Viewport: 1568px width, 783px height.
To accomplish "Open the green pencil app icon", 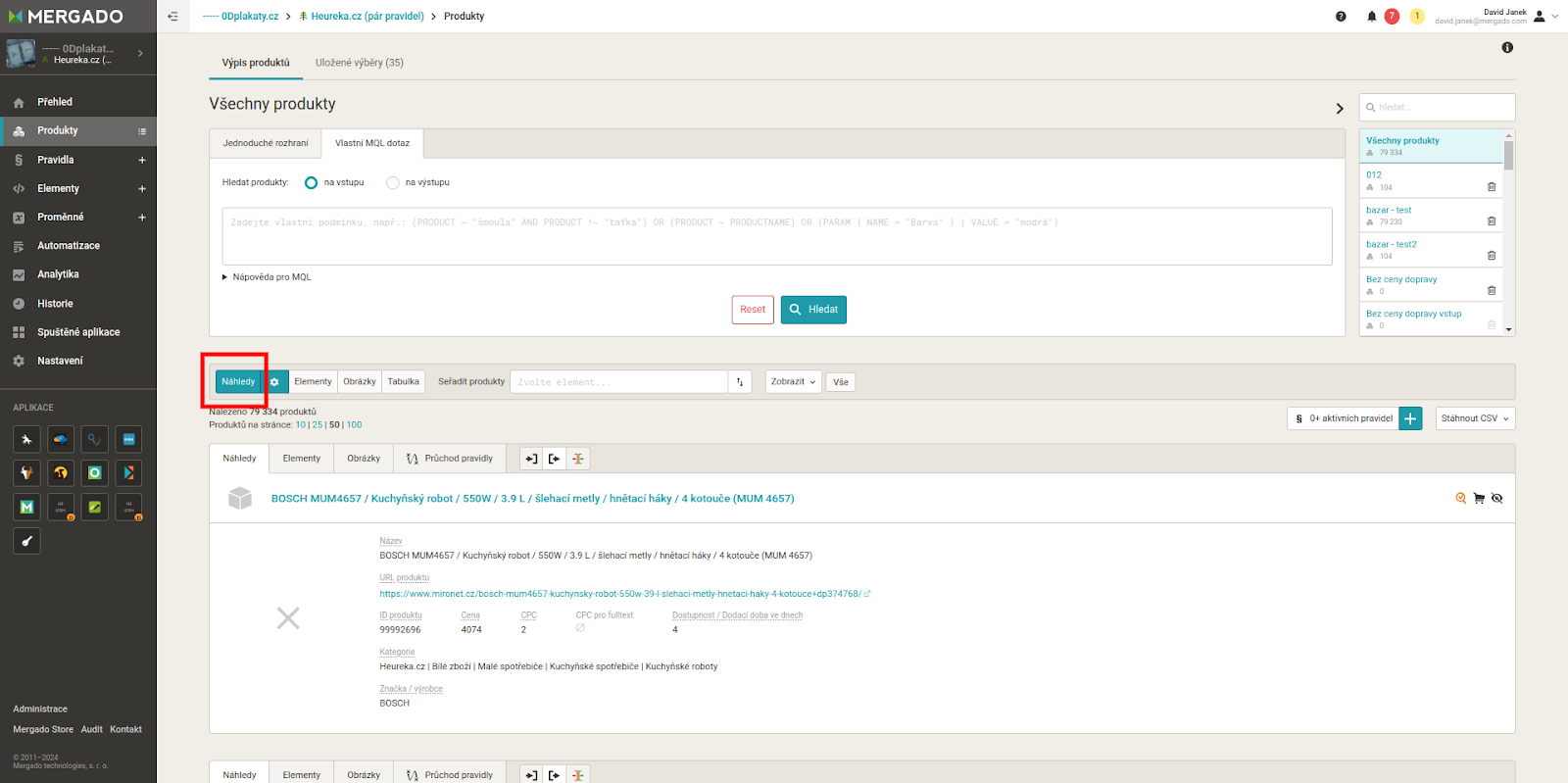I will 95,507.
